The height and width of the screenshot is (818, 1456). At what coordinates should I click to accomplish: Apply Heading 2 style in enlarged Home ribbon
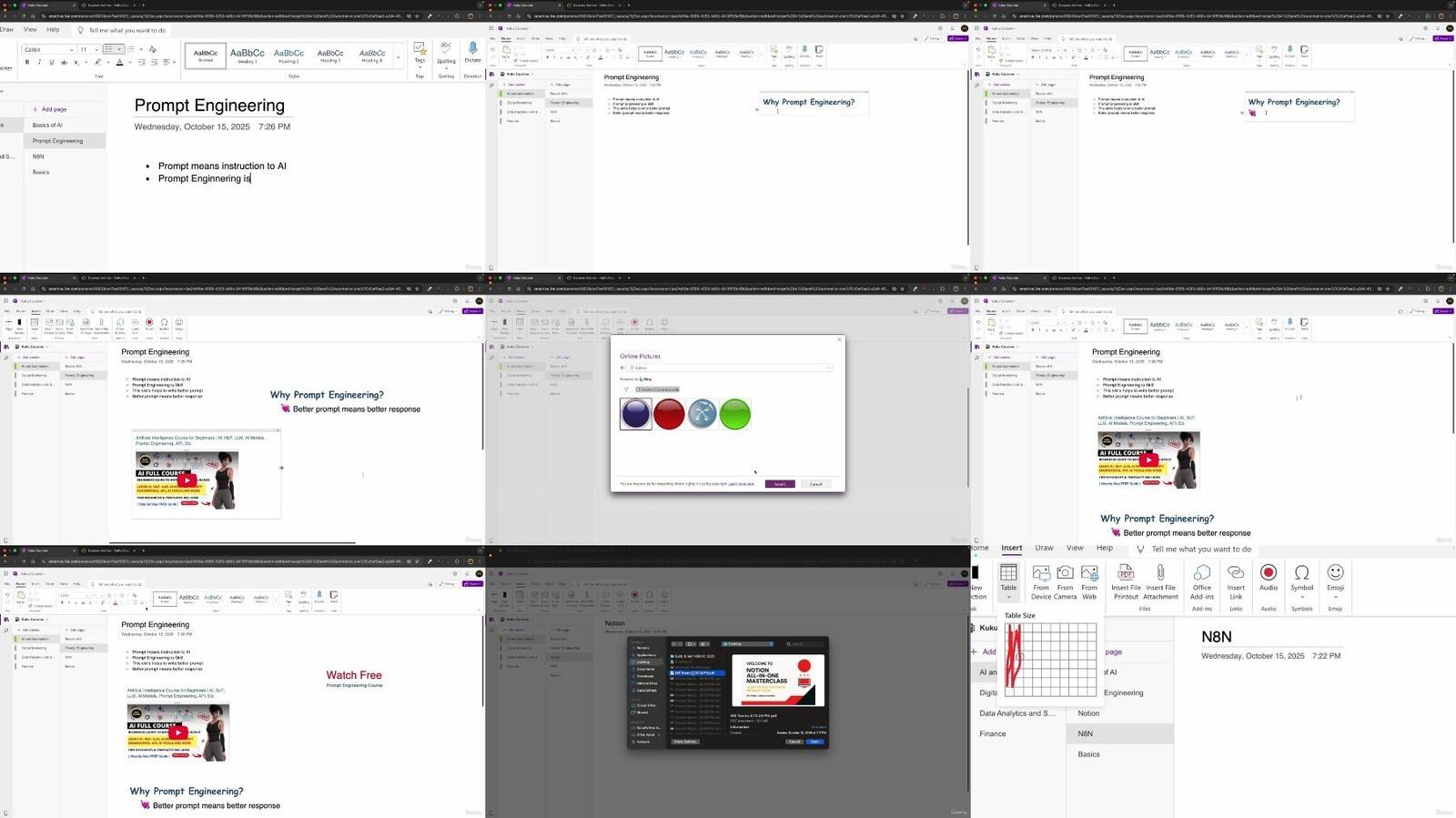tap(288, 56)
